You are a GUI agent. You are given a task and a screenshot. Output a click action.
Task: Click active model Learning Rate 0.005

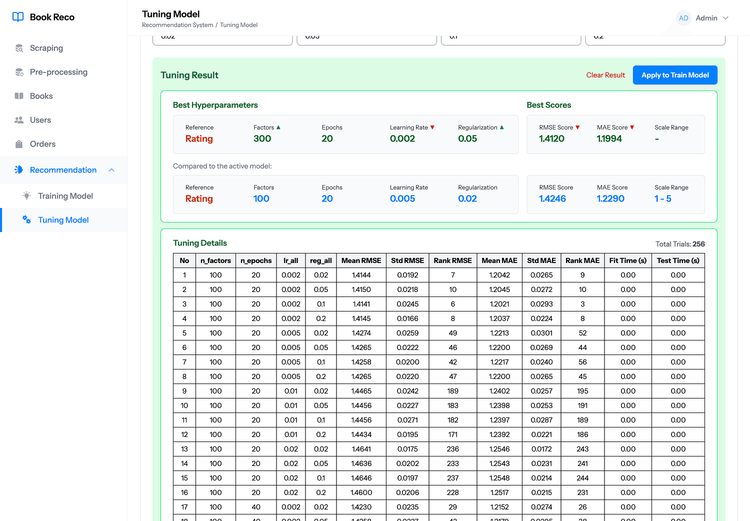click(x=402, y=199)
